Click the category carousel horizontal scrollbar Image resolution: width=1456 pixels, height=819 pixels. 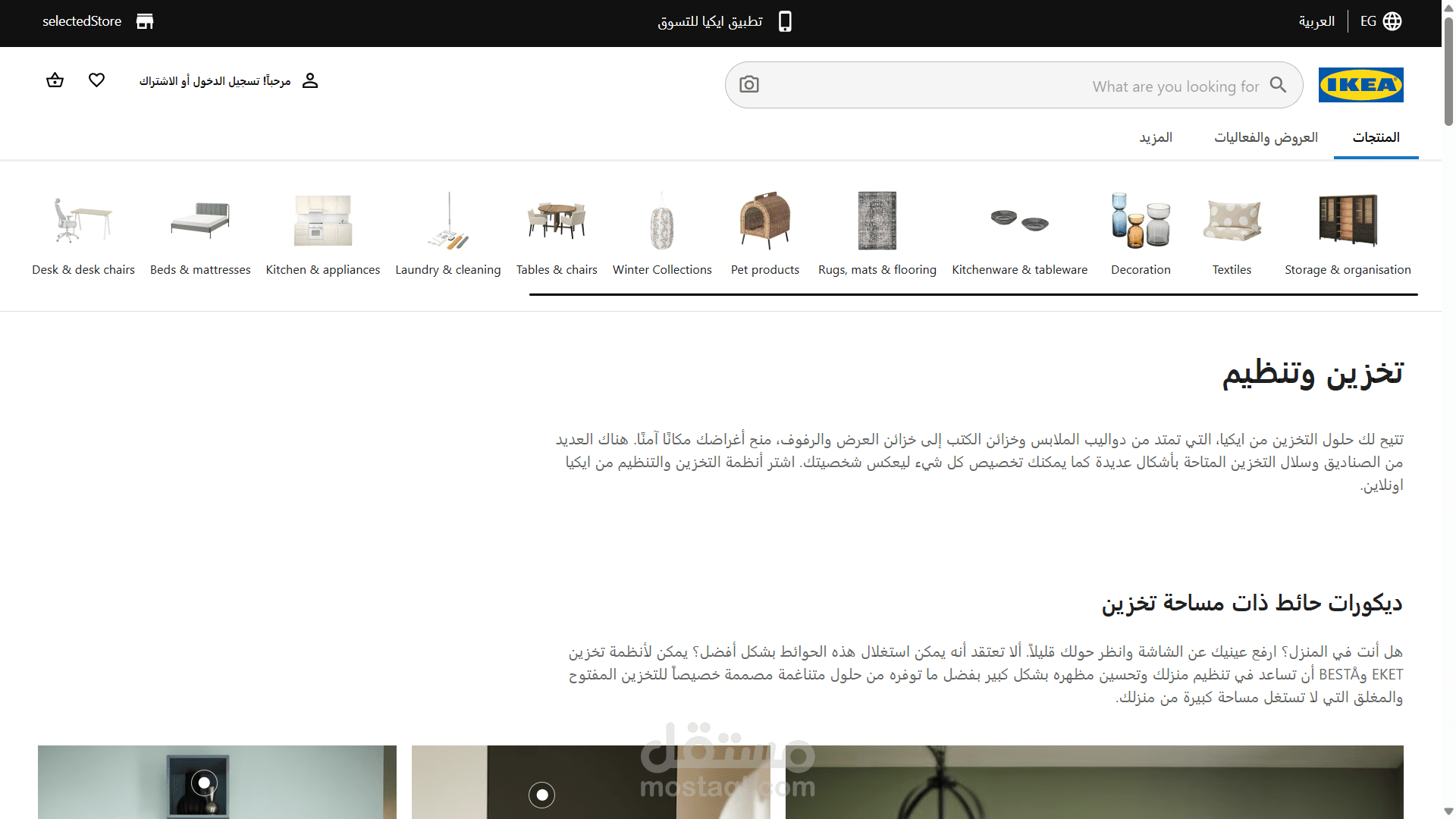[973, 294]
